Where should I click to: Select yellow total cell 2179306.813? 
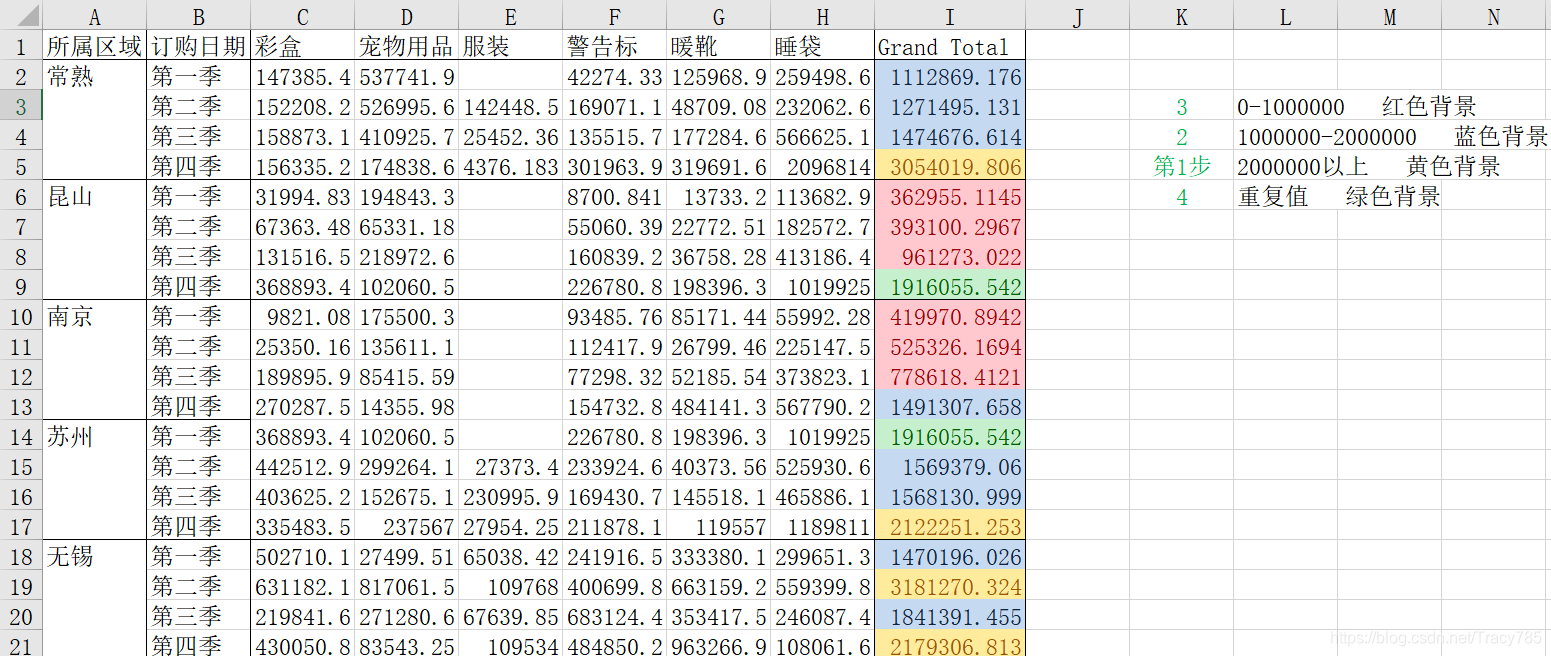click(x=950, y=645)
